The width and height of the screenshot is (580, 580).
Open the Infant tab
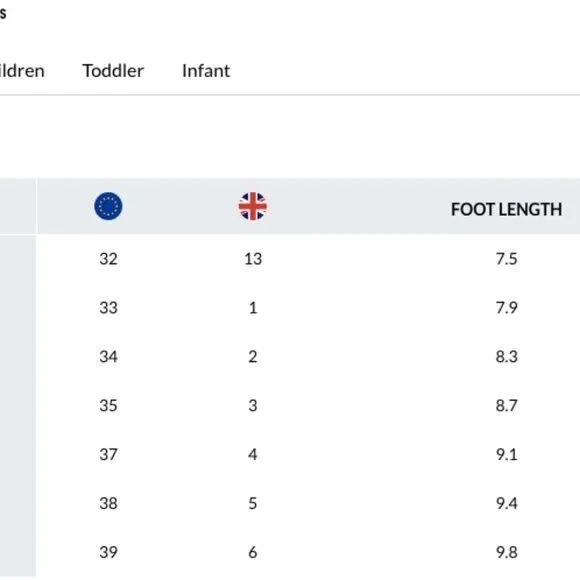point(206,71)
